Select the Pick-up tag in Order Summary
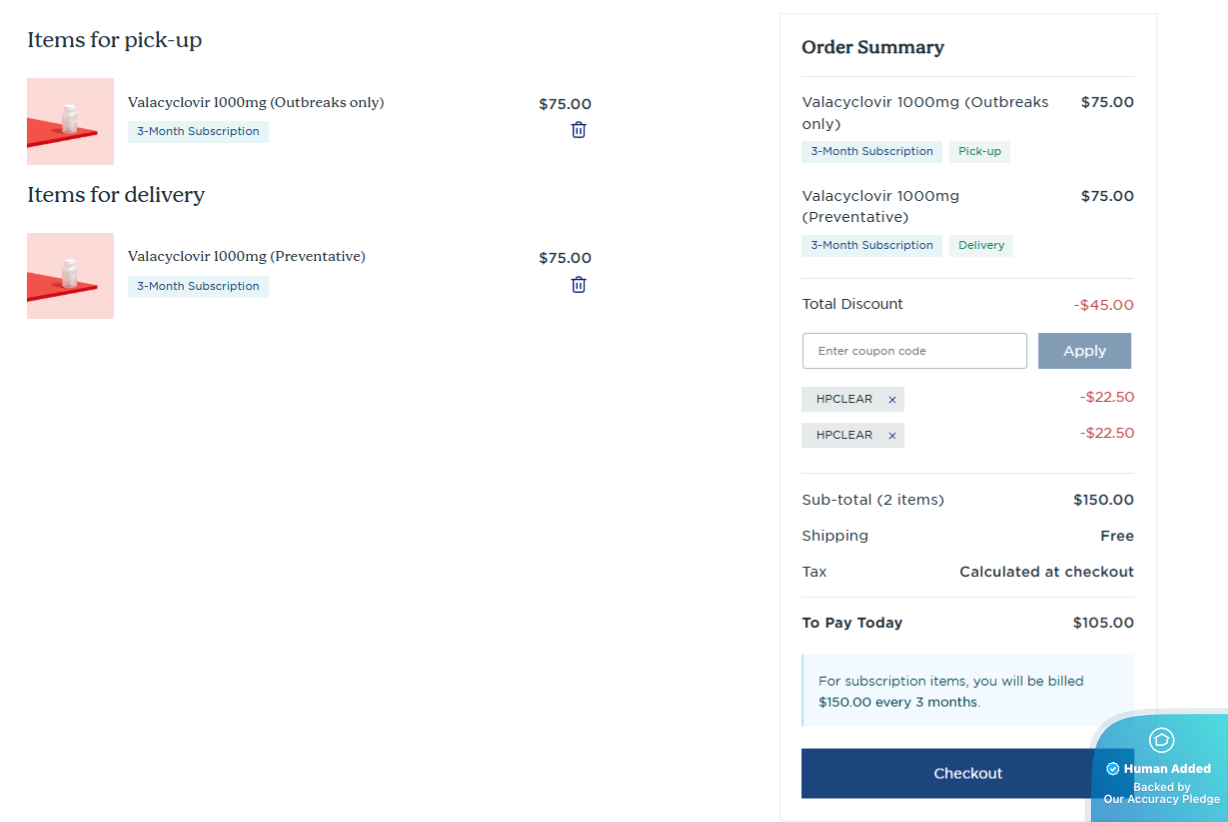The height and width of the screenshot is (822, 1228). 979,152
